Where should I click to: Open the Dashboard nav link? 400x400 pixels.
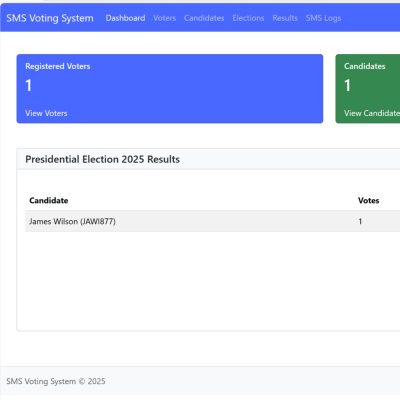(x=125, y=18)
